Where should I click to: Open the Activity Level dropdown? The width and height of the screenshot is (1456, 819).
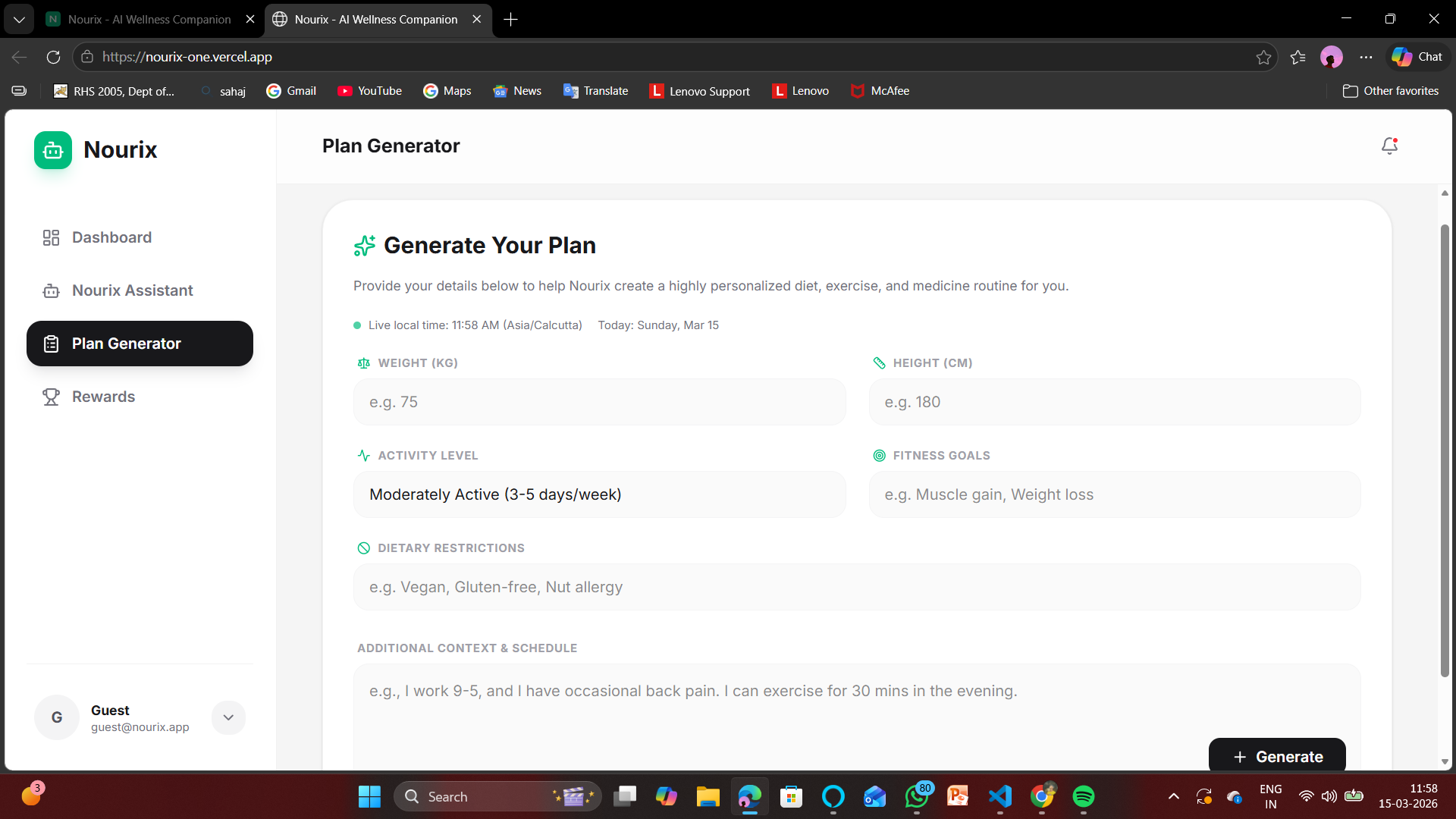coord(599,494)
